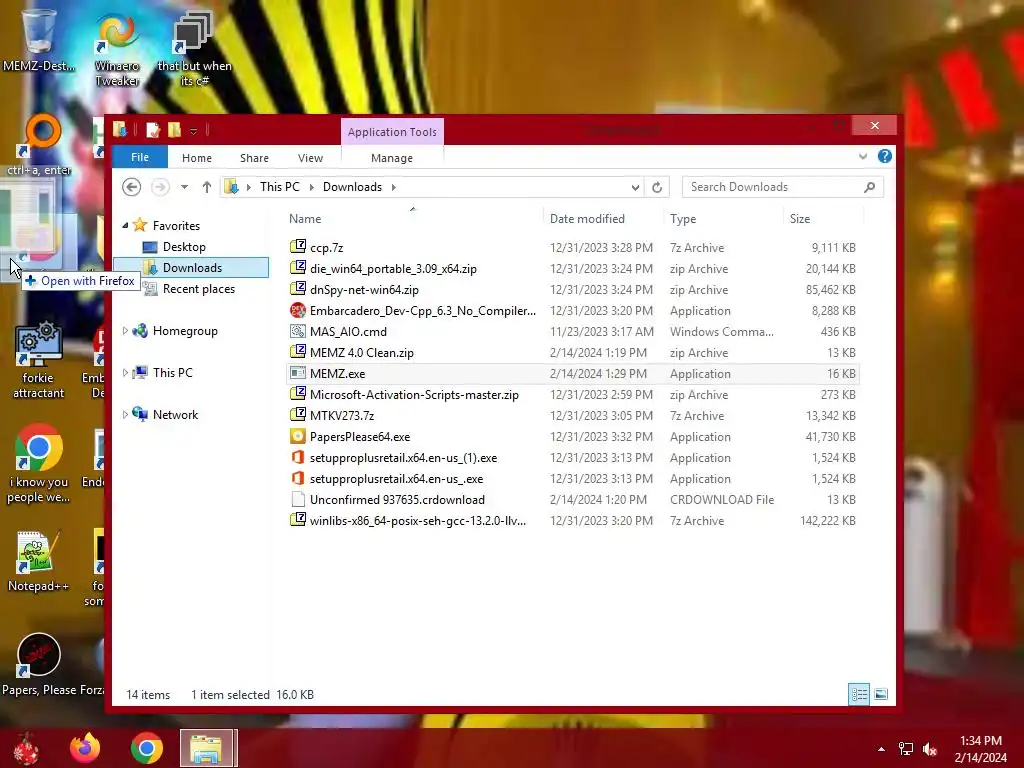The height and width of the screenshot is (768, 1024).
Task: Expand 'This PC' breadcrumb arrow
Action: pyautogui.click(x=312, y=187)
